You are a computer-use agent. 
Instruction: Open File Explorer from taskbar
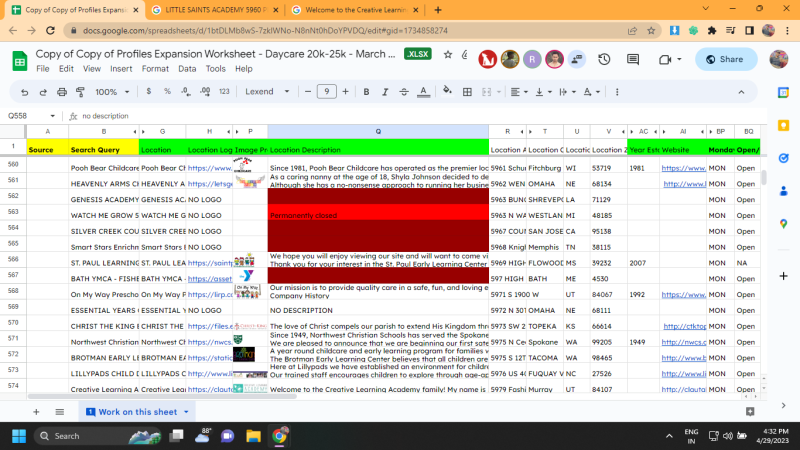pos(253,436)
